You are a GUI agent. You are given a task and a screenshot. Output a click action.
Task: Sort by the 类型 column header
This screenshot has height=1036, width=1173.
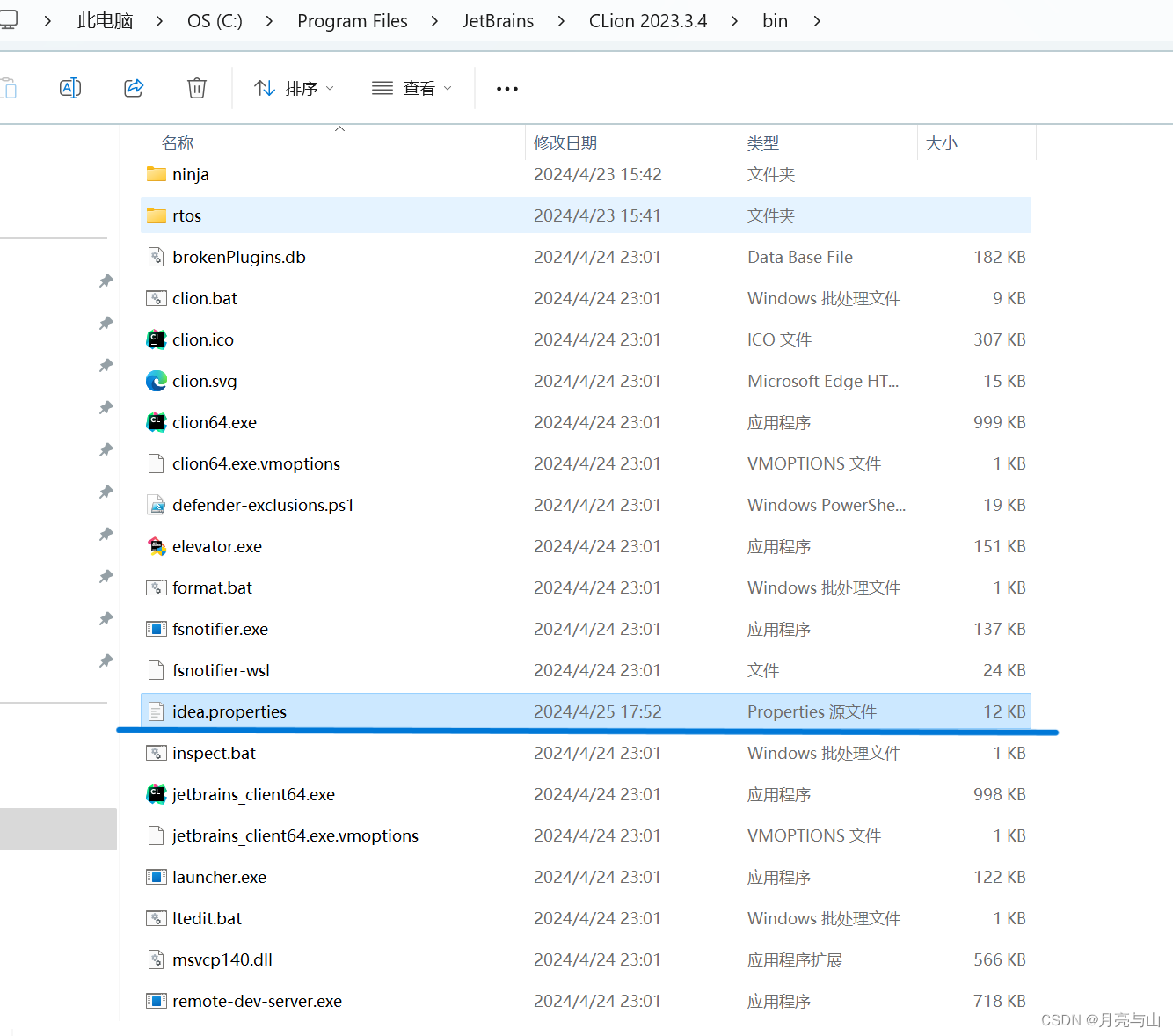(763, 143)
